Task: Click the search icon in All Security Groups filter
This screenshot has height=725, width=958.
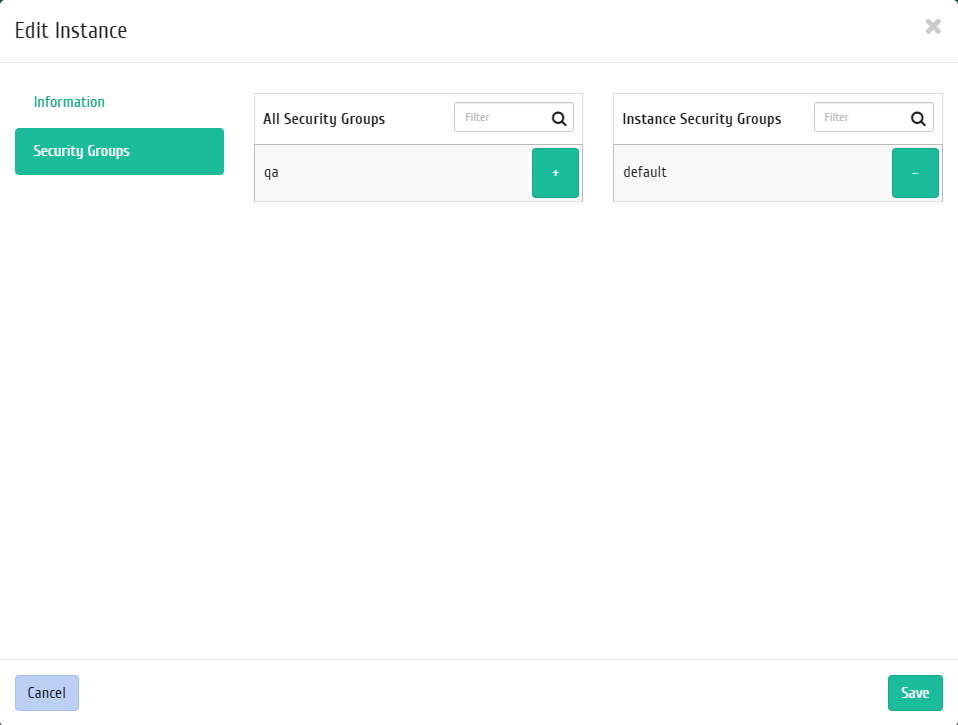Action: tap(559, 118)
